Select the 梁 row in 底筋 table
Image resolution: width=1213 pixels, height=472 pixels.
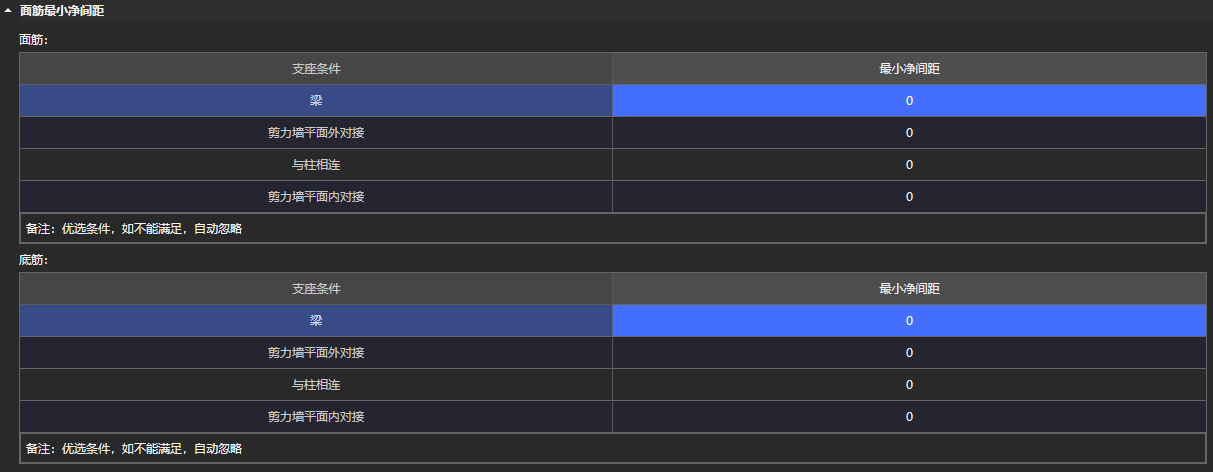tap(316, 321)
